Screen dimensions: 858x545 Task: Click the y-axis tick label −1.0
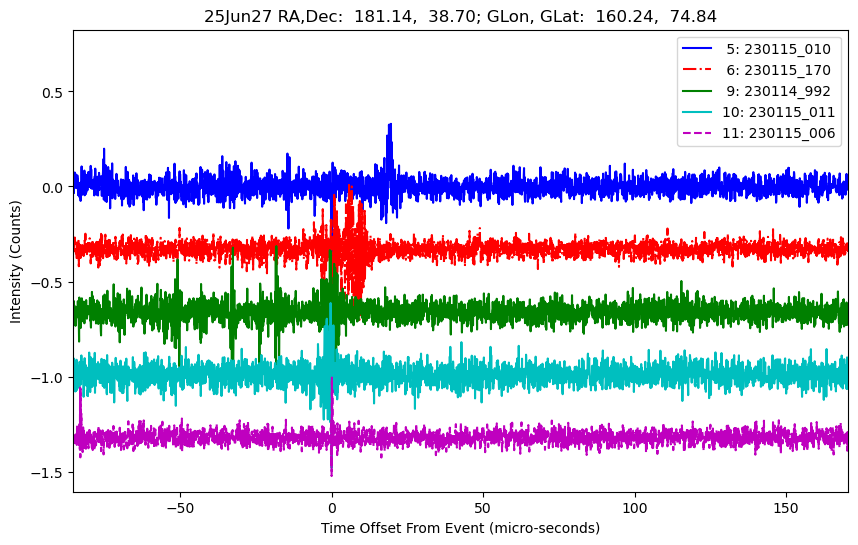pos(49,378)
